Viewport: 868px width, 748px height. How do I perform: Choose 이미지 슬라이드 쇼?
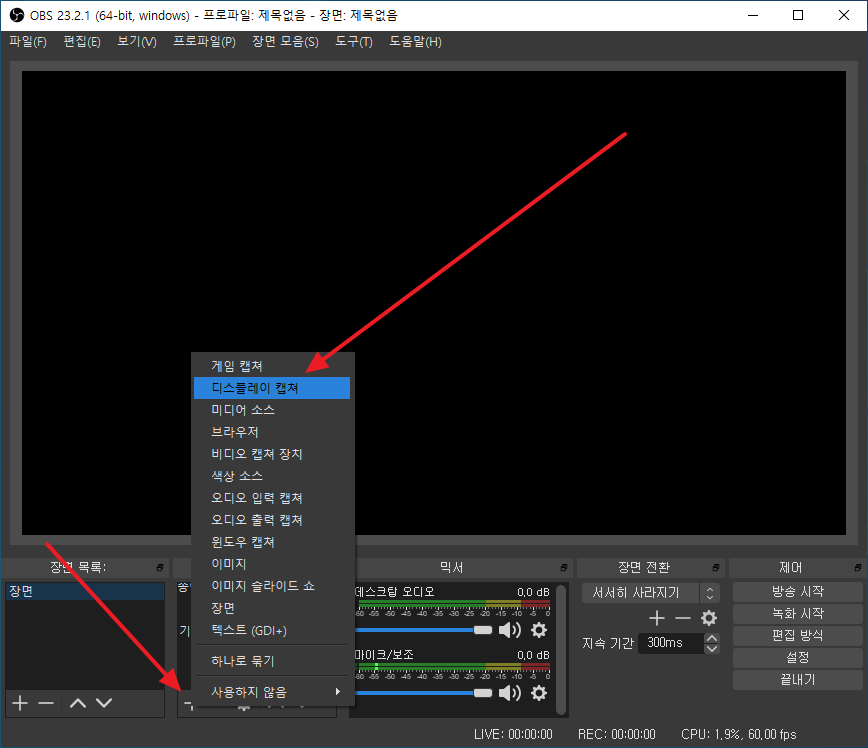[x=272, y=586]
